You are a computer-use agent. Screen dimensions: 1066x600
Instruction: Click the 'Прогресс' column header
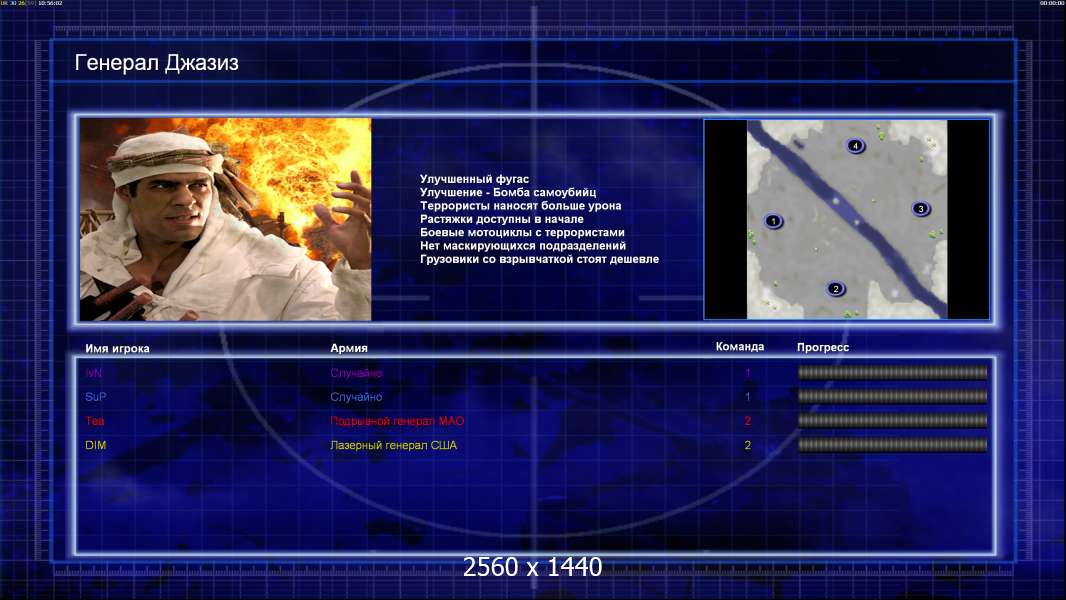point(823,347)
